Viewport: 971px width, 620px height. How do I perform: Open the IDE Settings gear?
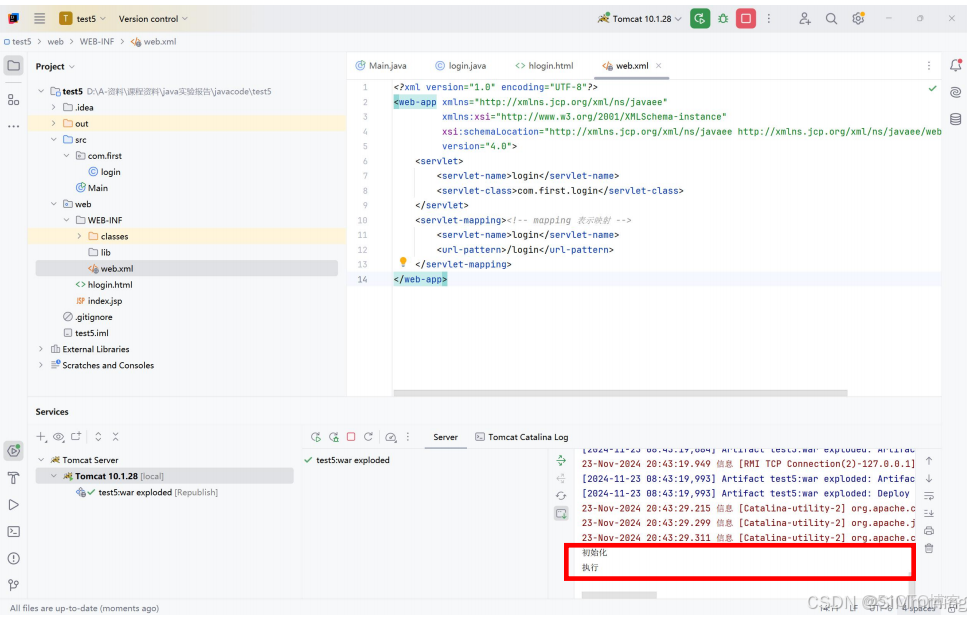[x=858, y=18]
